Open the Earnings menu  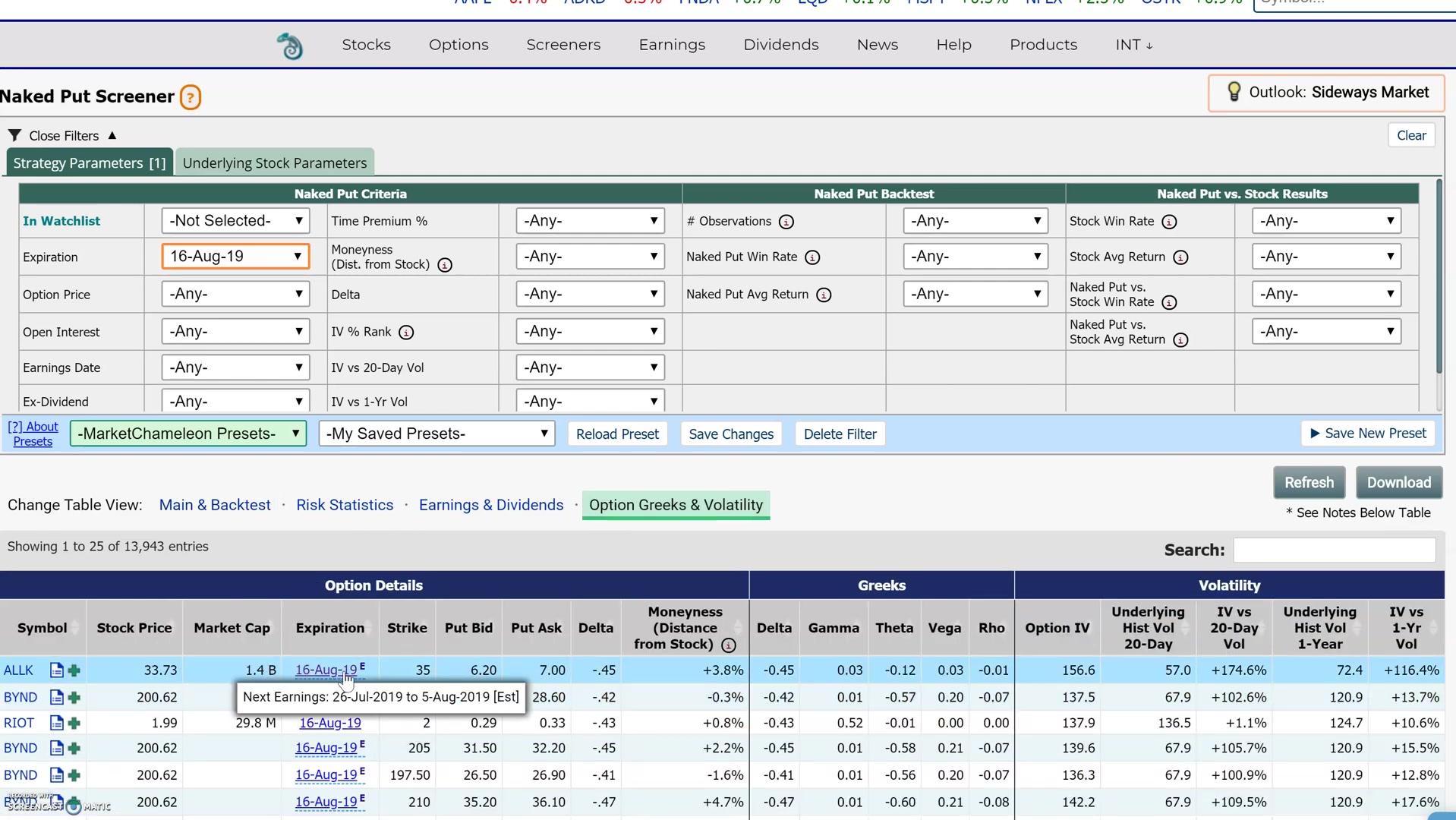click(x=672, y=45)
